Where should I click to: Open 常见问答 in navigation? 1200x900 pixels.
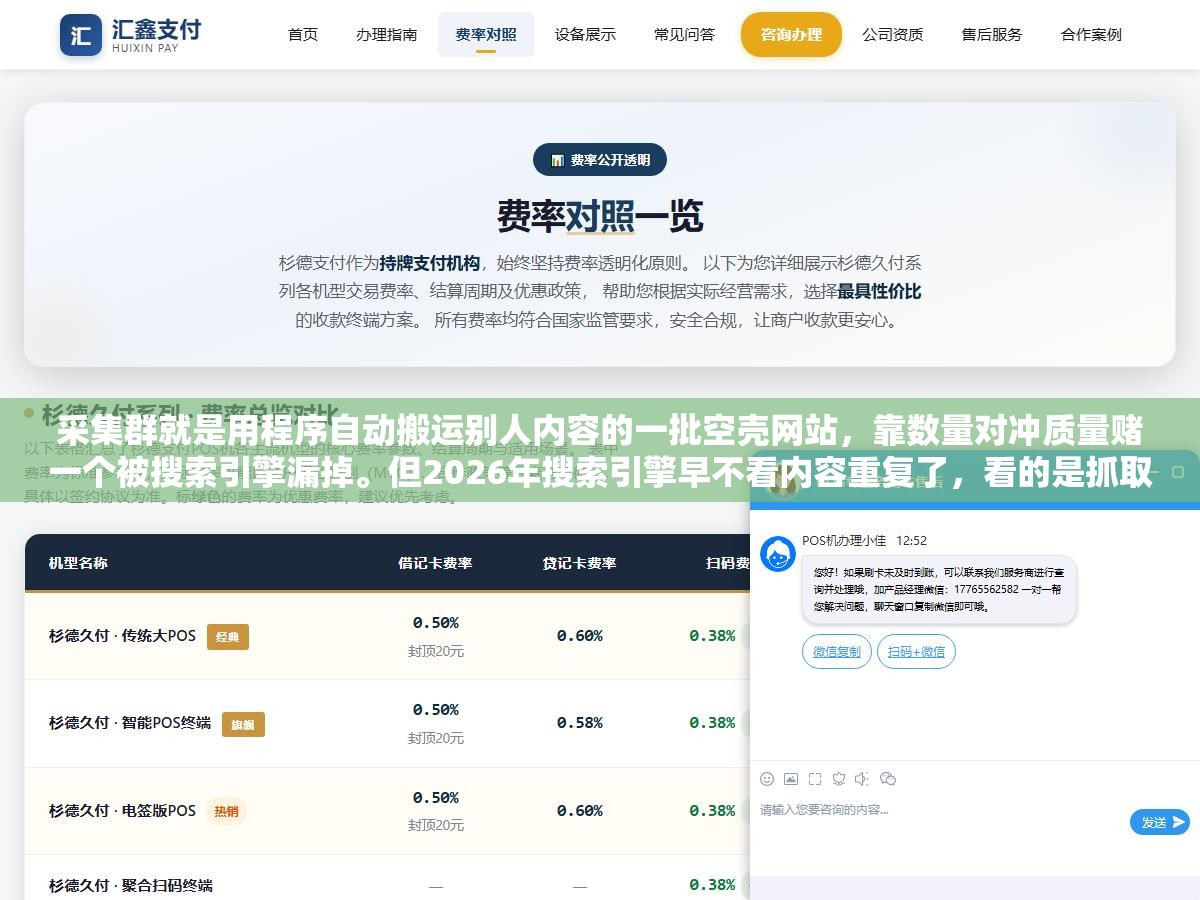tap(684, 34)
